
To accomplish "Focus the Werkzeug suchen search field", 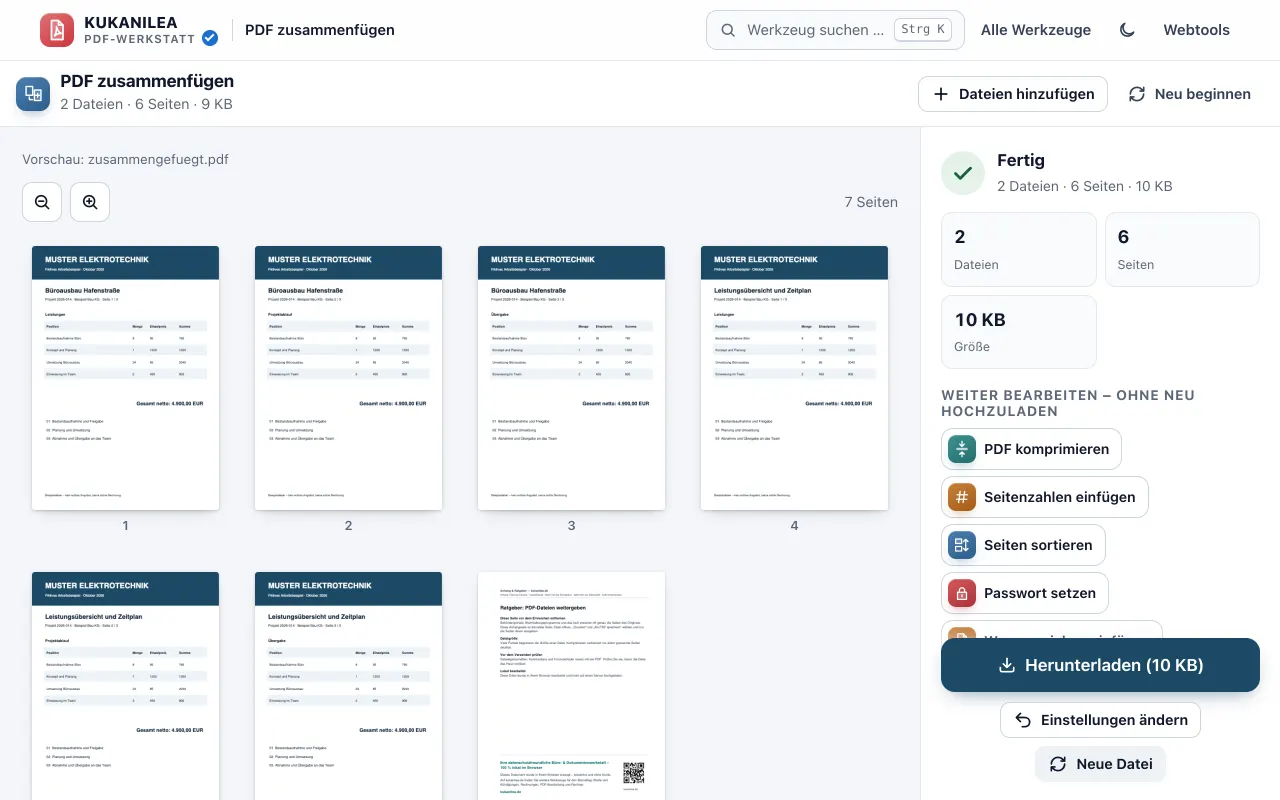I will tap(835, 30).
